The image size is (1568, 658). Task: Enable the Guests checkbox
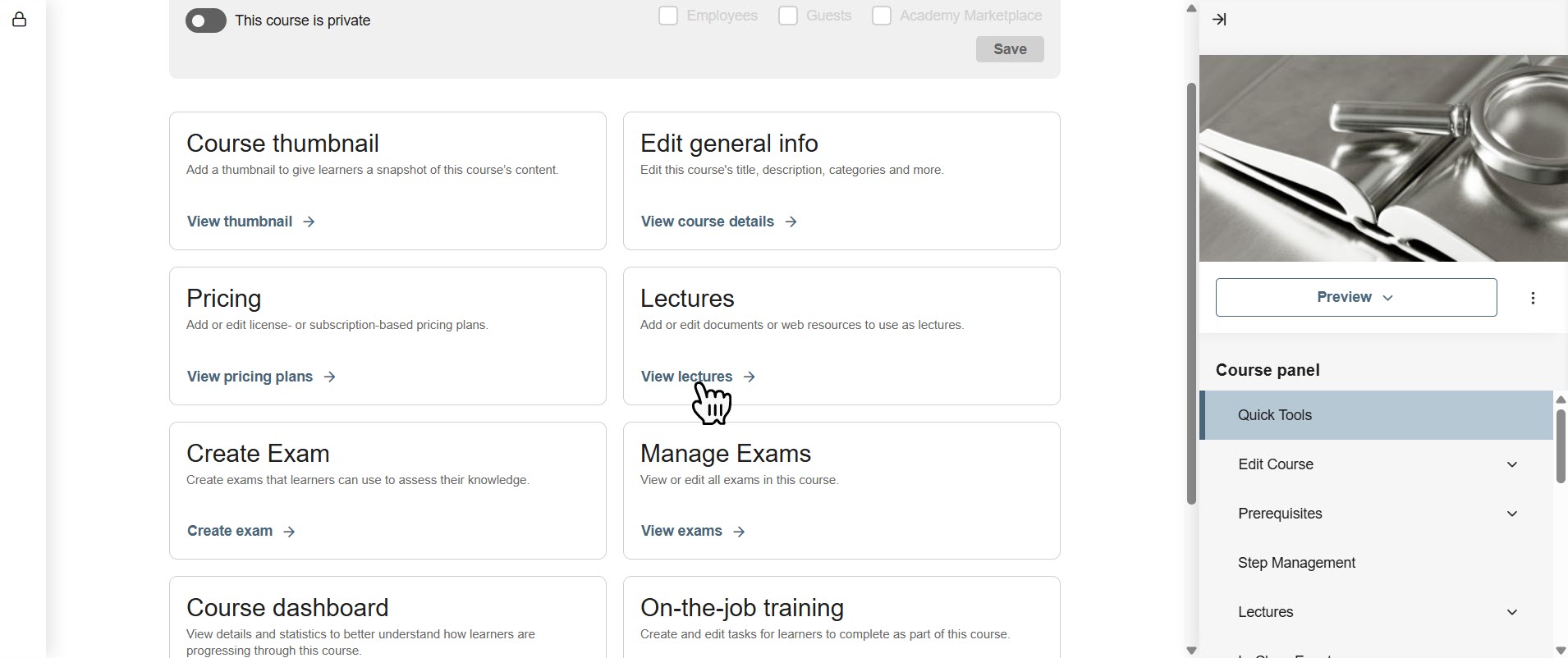[x=789, y=16]
